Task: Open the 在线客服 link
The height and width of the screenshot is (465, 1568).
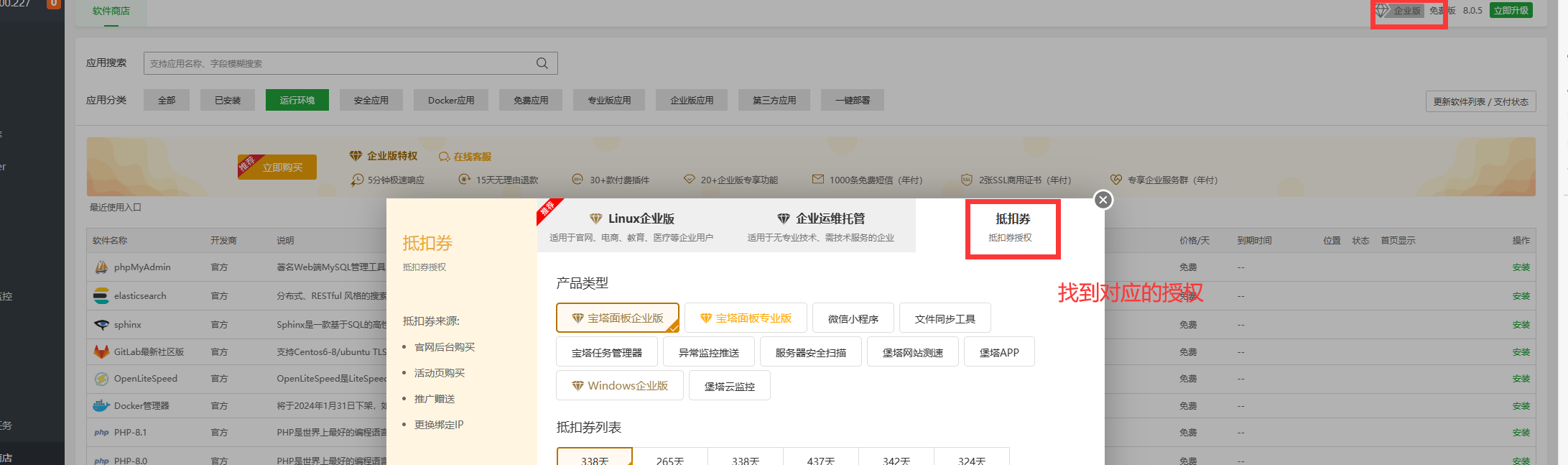Action: pyautogui.click(x=472, y=157)
